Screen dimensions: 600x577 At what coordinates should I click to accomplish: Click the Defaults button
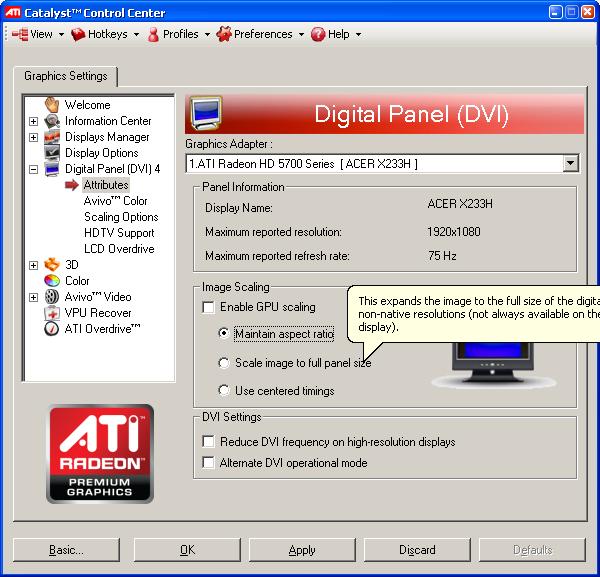point(532,550)
